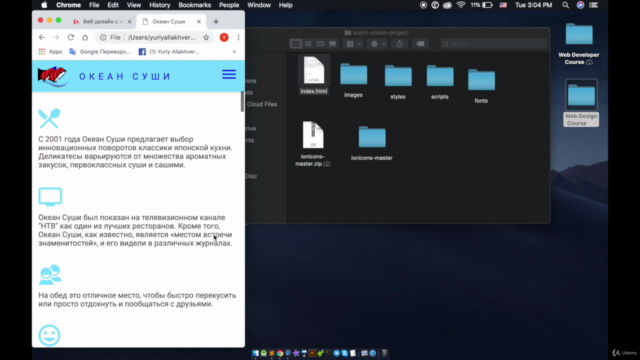This screenshot has height=360, width=640.
Task: Select index.html in Finder
Action: pos(313,76)
